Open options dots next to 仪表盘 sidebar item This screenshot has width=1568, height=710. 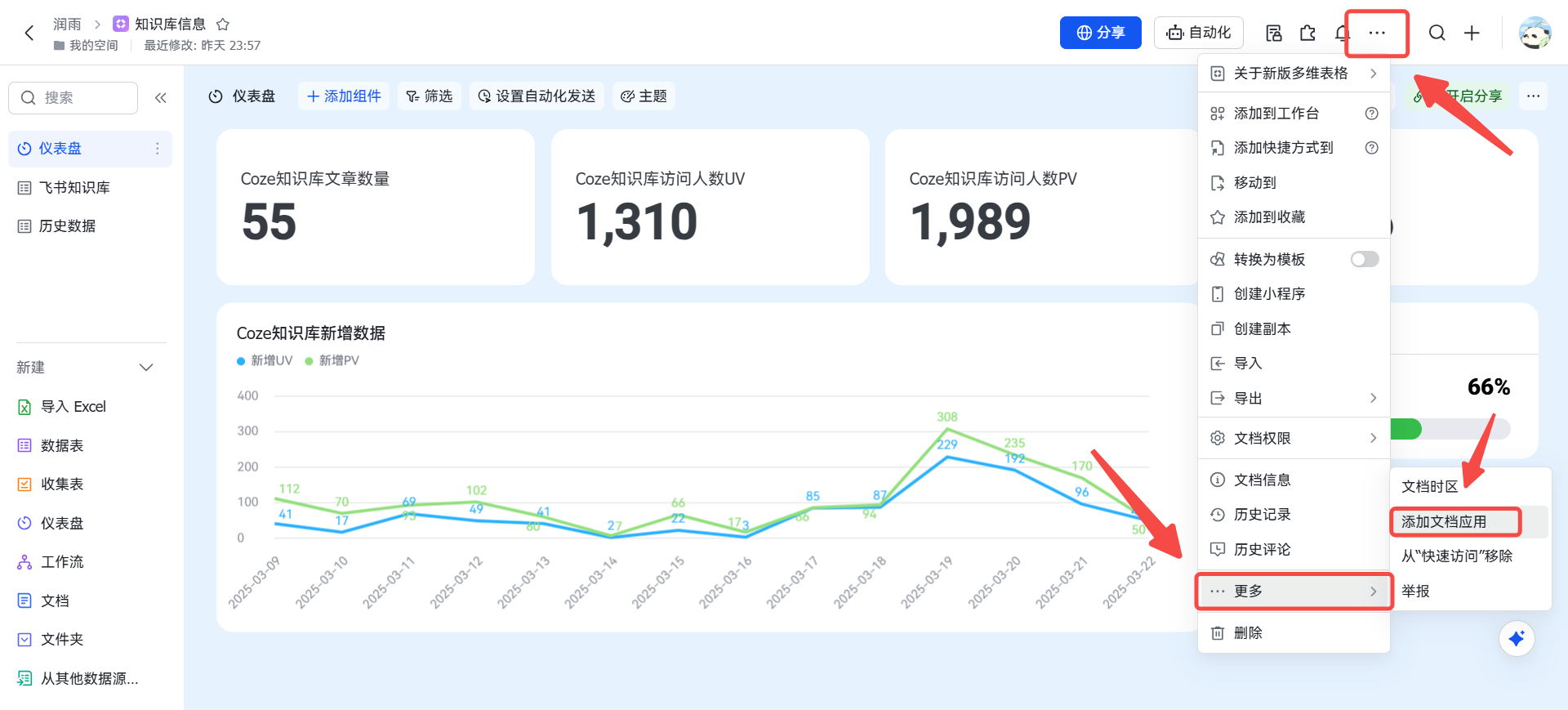[158, 149]
